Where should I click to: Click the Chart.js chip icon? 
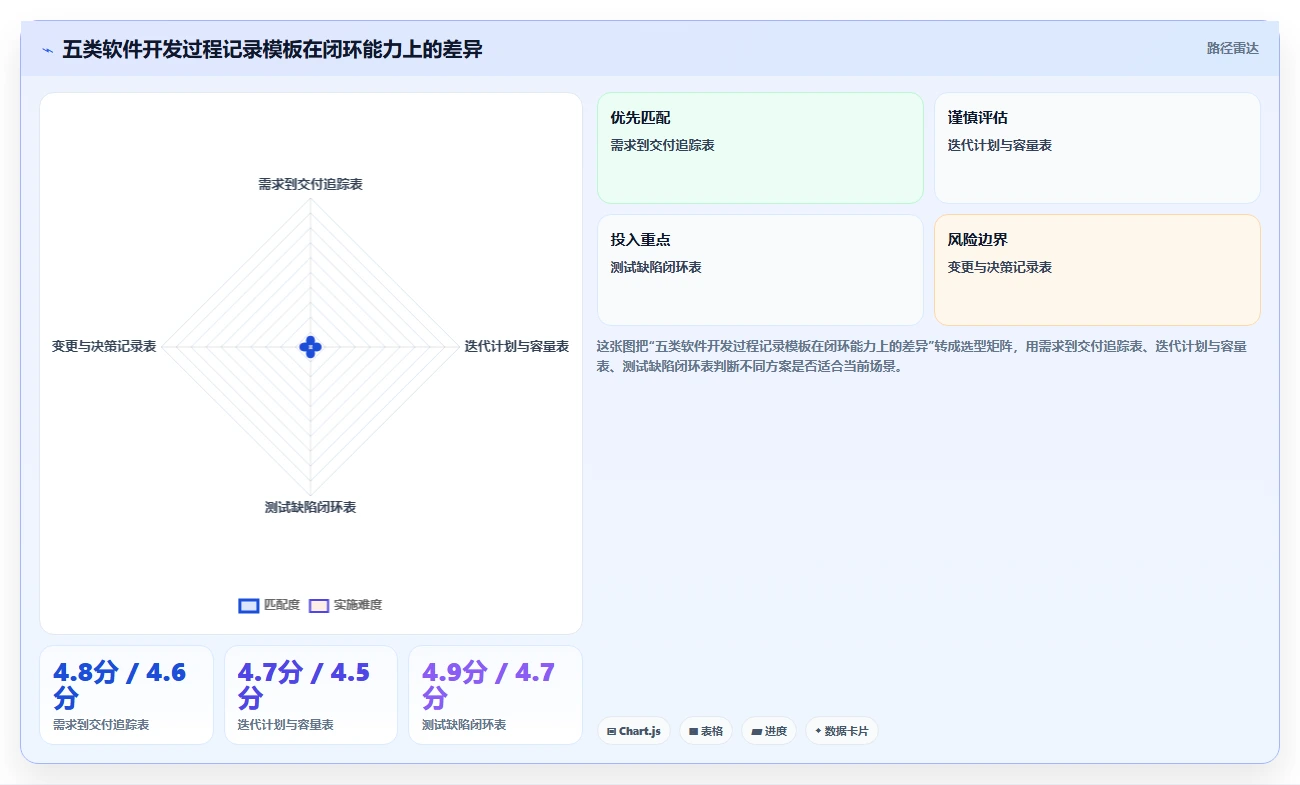[x=611, y=731]
